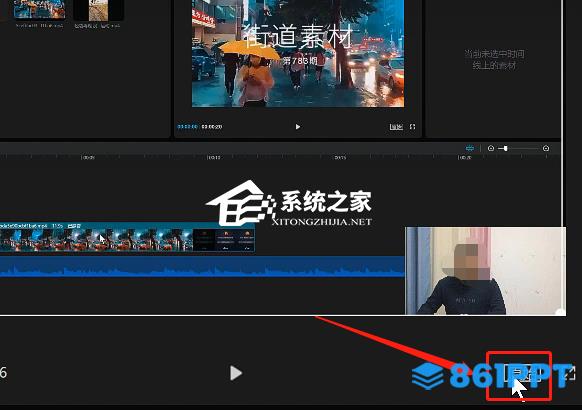Screen dimensions: 582x410
Task: Play the street footage preview
Action: pyautogui.click(x=298, y=127)
